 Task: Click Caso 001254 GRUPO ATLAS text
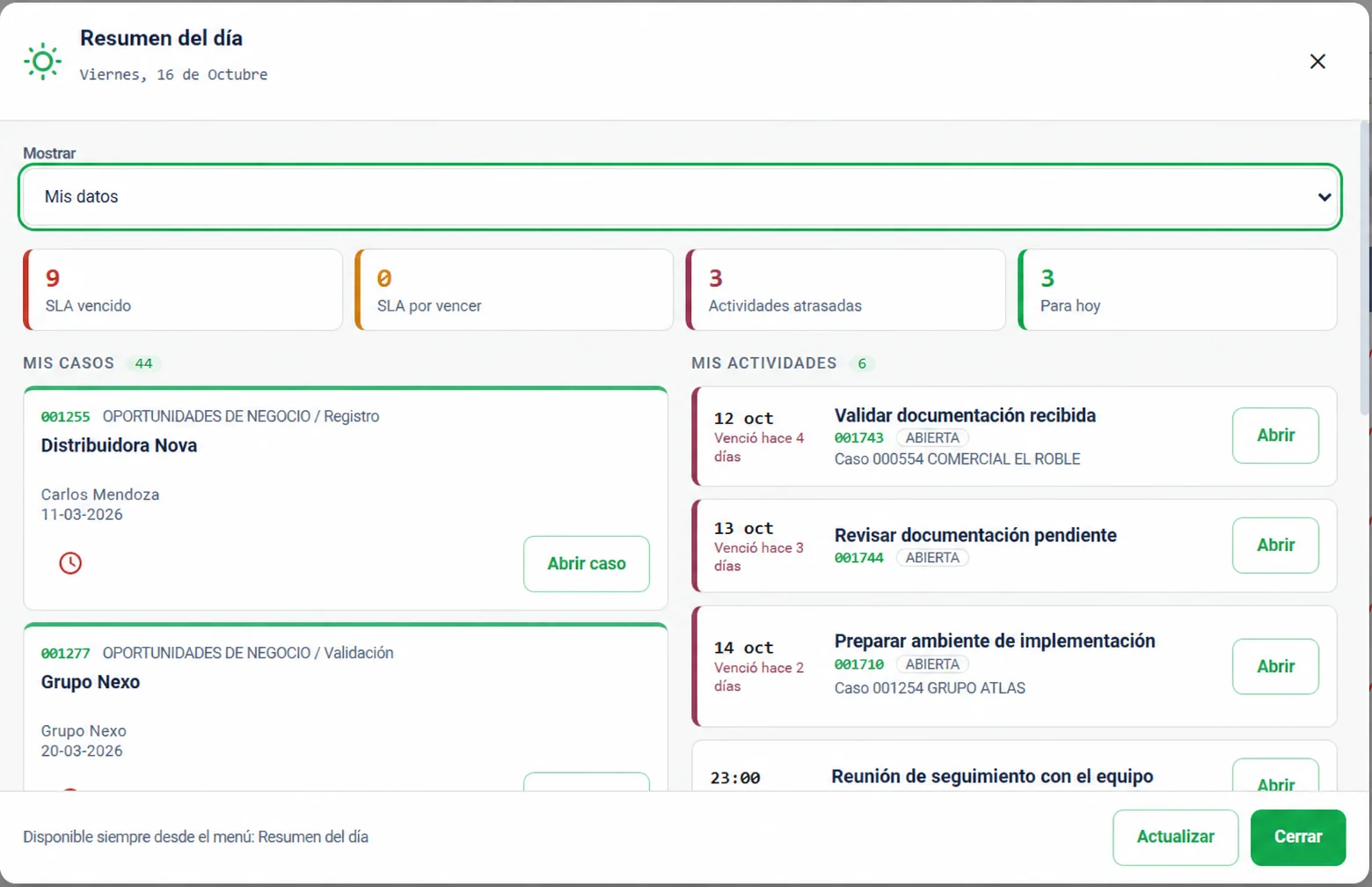tap(930, 688)
